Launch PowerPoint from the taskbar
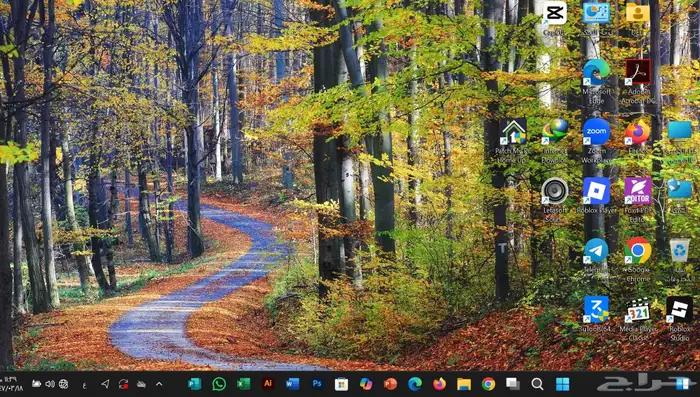The image size is (700, 397). (390, 384)
